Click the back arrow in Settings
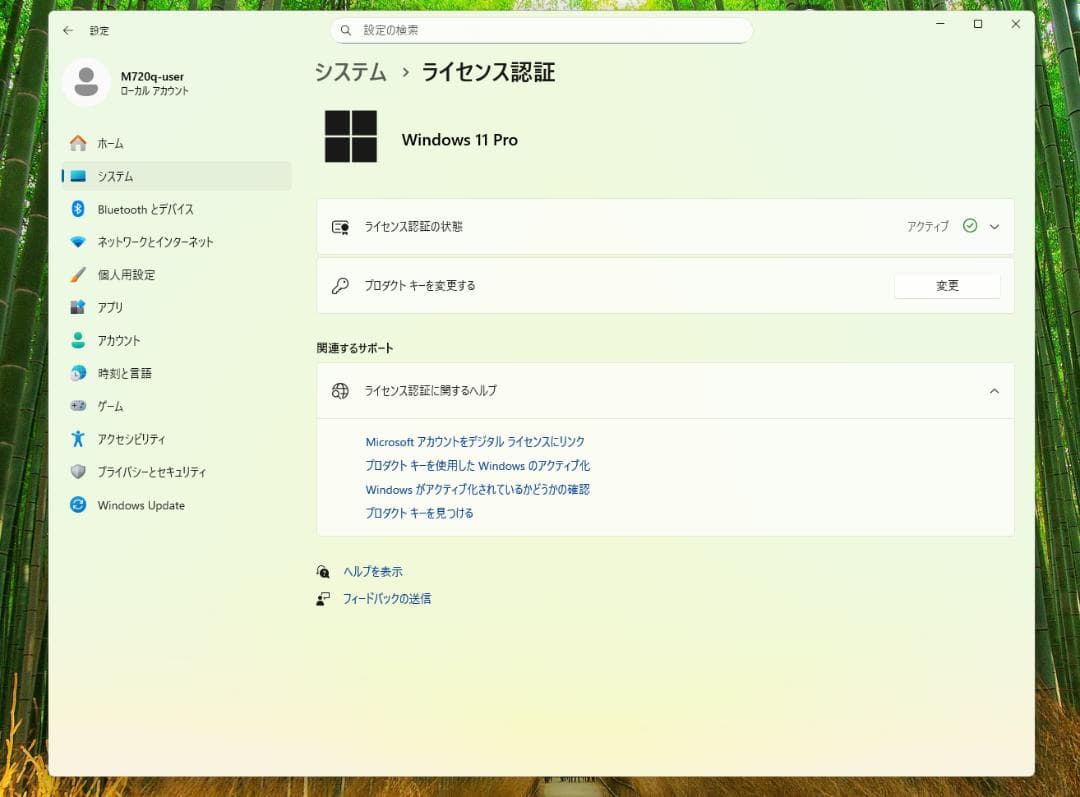 (x=67, y=30)
